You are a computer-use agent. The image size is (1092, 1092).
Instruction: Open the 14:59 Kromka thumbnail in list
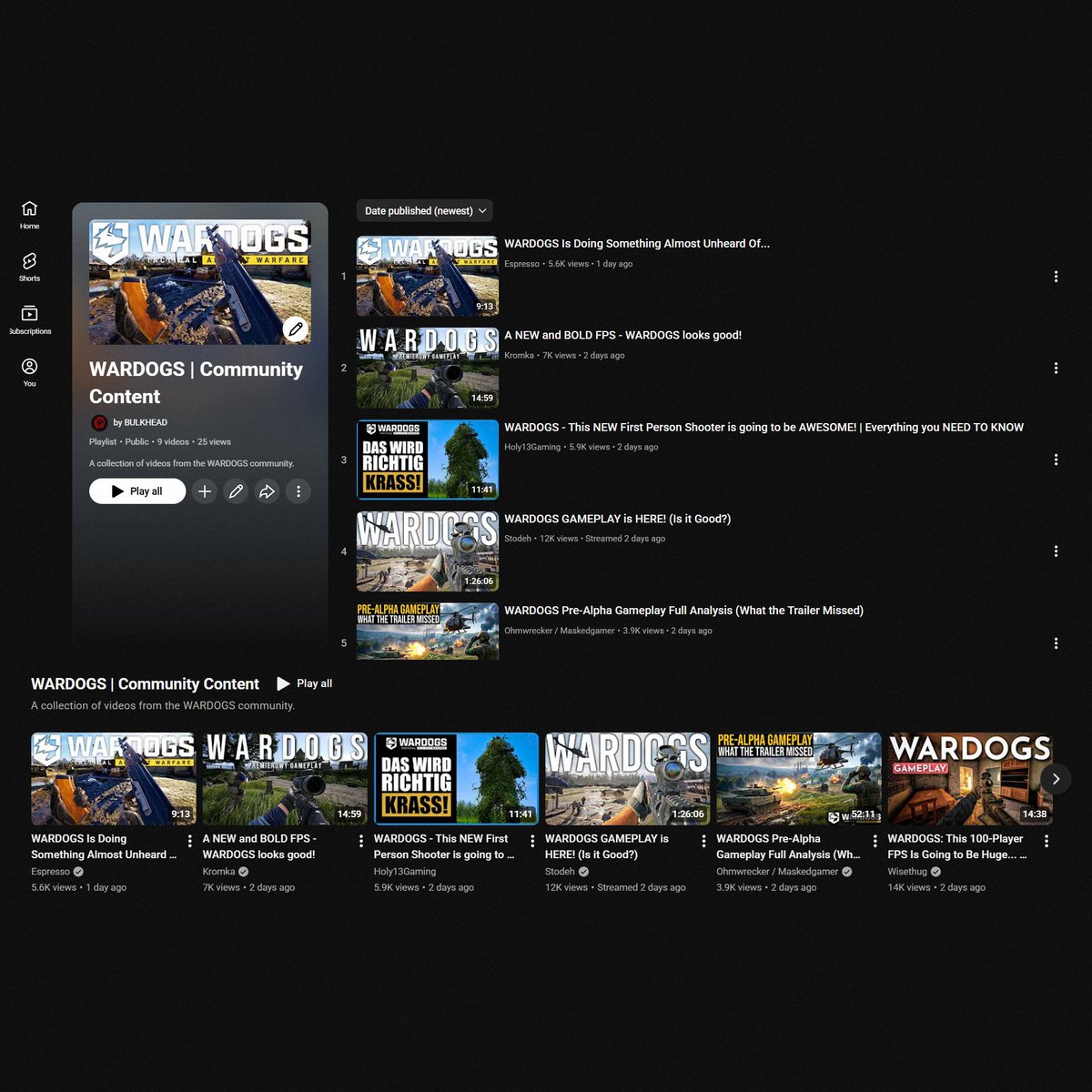[428, 368]
